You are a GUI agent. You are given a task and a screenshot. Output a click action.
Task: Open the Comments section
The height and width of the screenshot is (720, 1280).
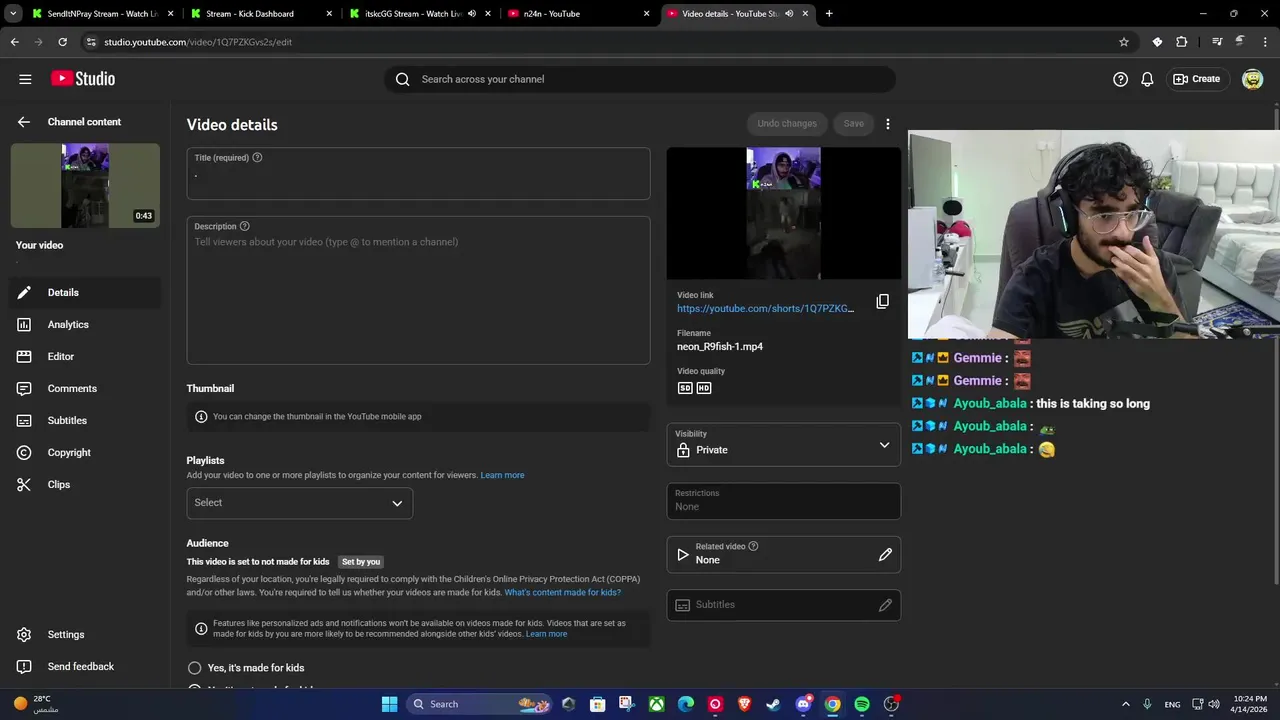click(x=85, y=388)
